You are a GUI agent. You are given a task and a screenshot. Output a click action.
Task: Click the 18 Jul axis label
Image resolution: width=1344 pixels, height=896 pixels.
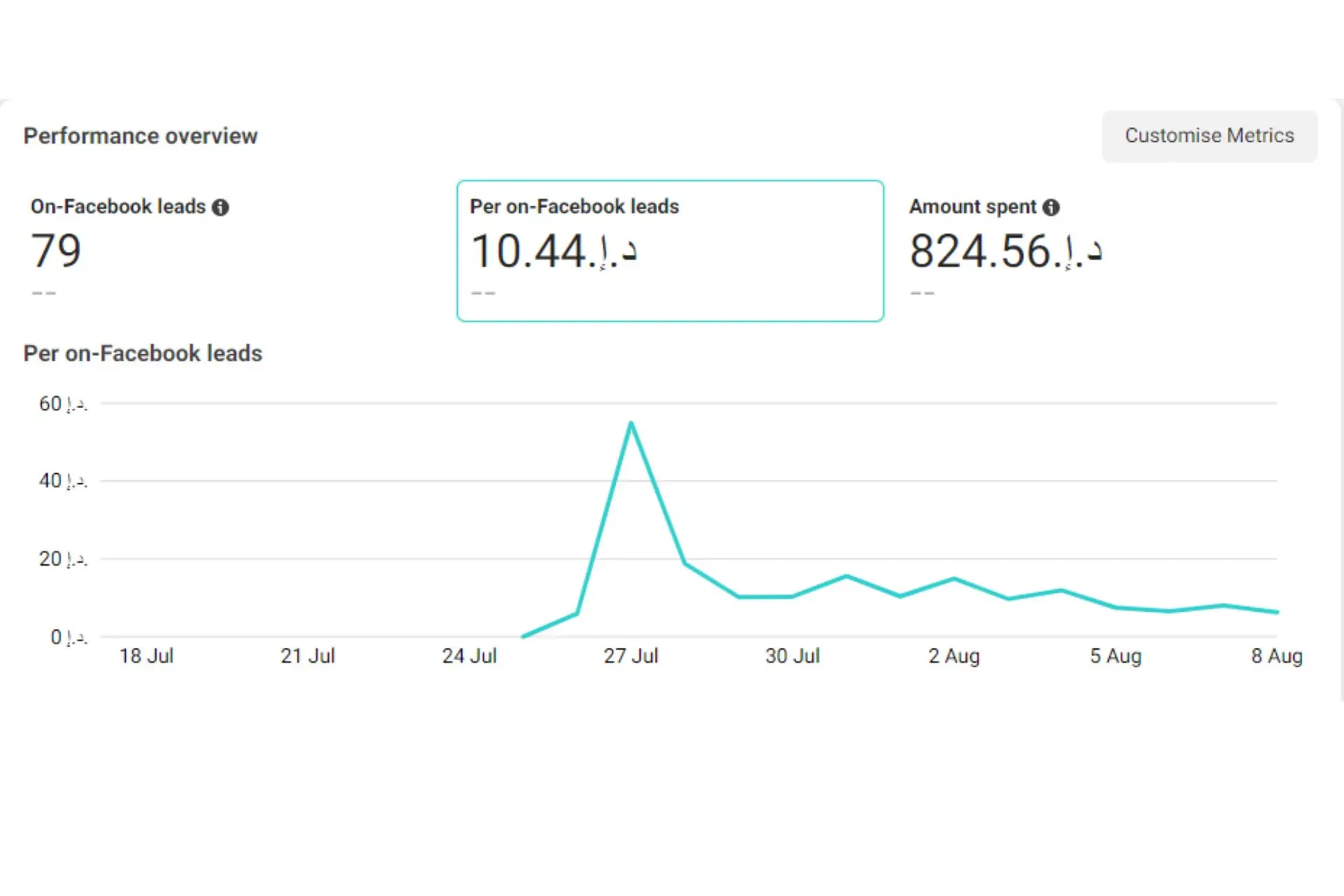[x=146, y=656]
